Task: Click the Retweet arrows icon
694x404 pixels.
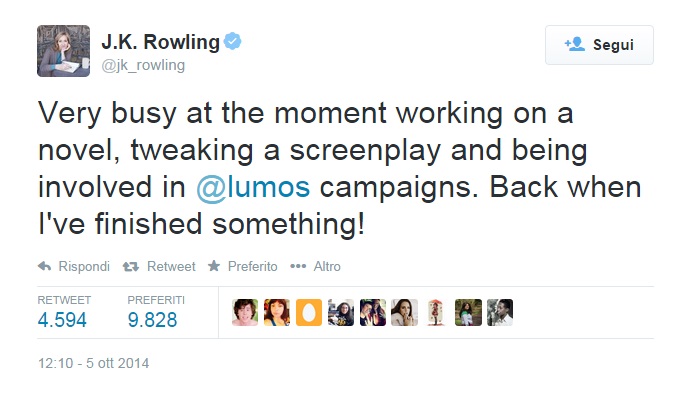Action: [x=130, y=266]
